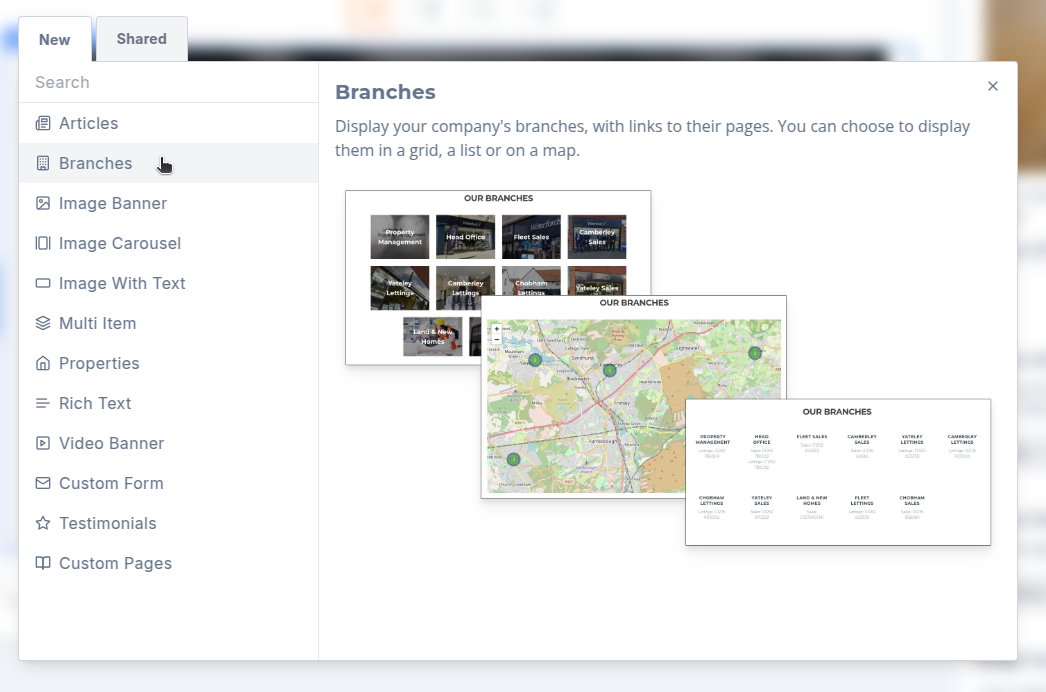Viewport: 1046px width, 692px height.
Task: Open the Custom Form component
Action: click(169, 484)
